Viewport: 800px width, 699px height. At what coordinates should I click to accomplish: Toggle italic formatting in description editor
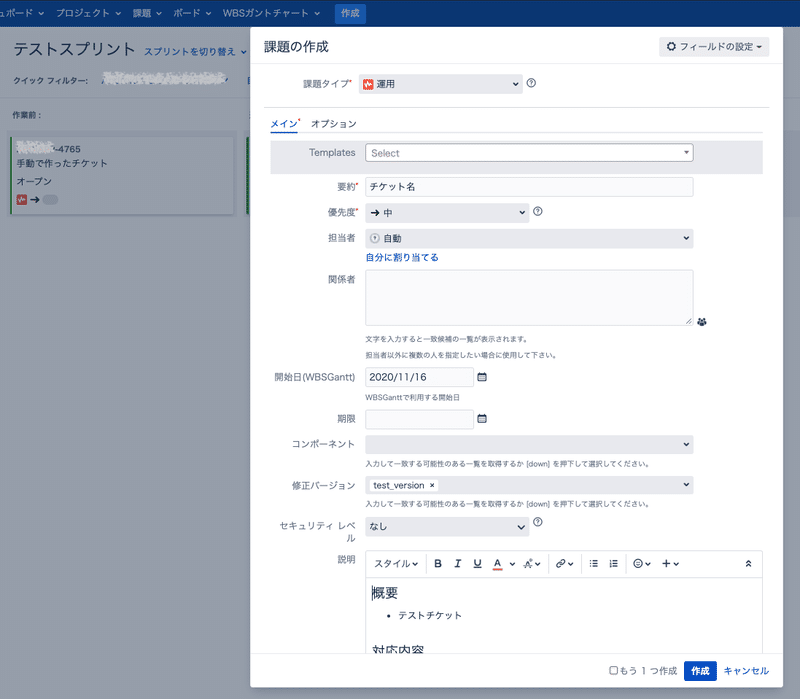[x=458, y=564]
